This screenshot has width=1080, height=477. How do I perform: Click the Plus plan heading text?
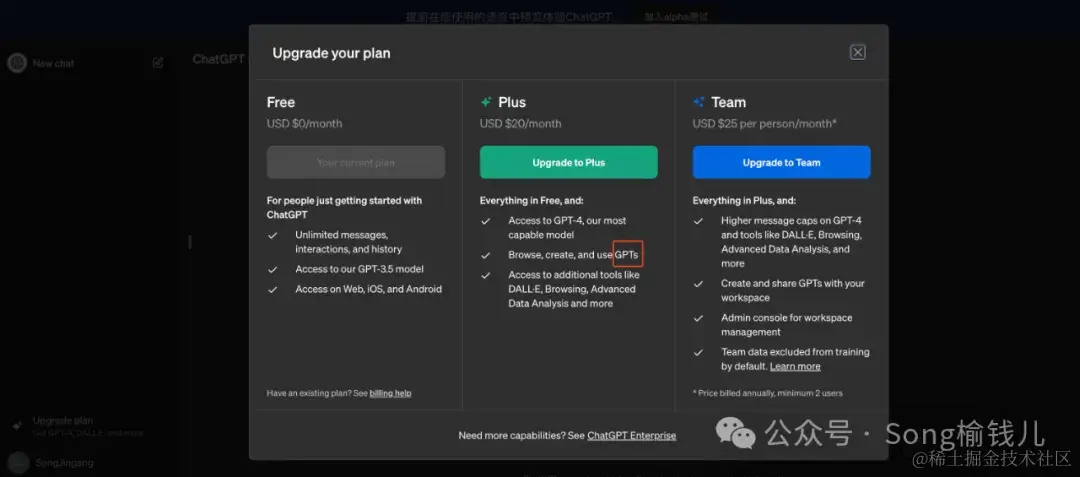pos(512,102)
